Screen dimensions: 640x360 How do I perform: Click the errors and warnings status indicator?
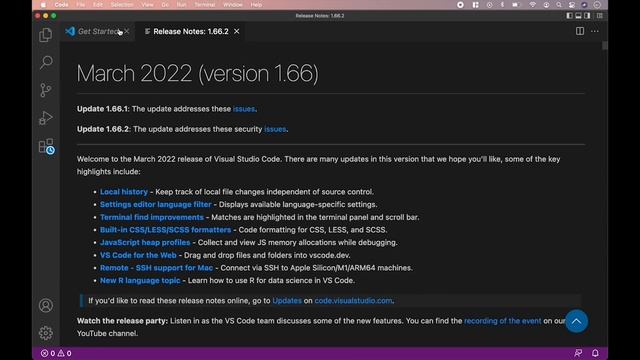(56, 353)
